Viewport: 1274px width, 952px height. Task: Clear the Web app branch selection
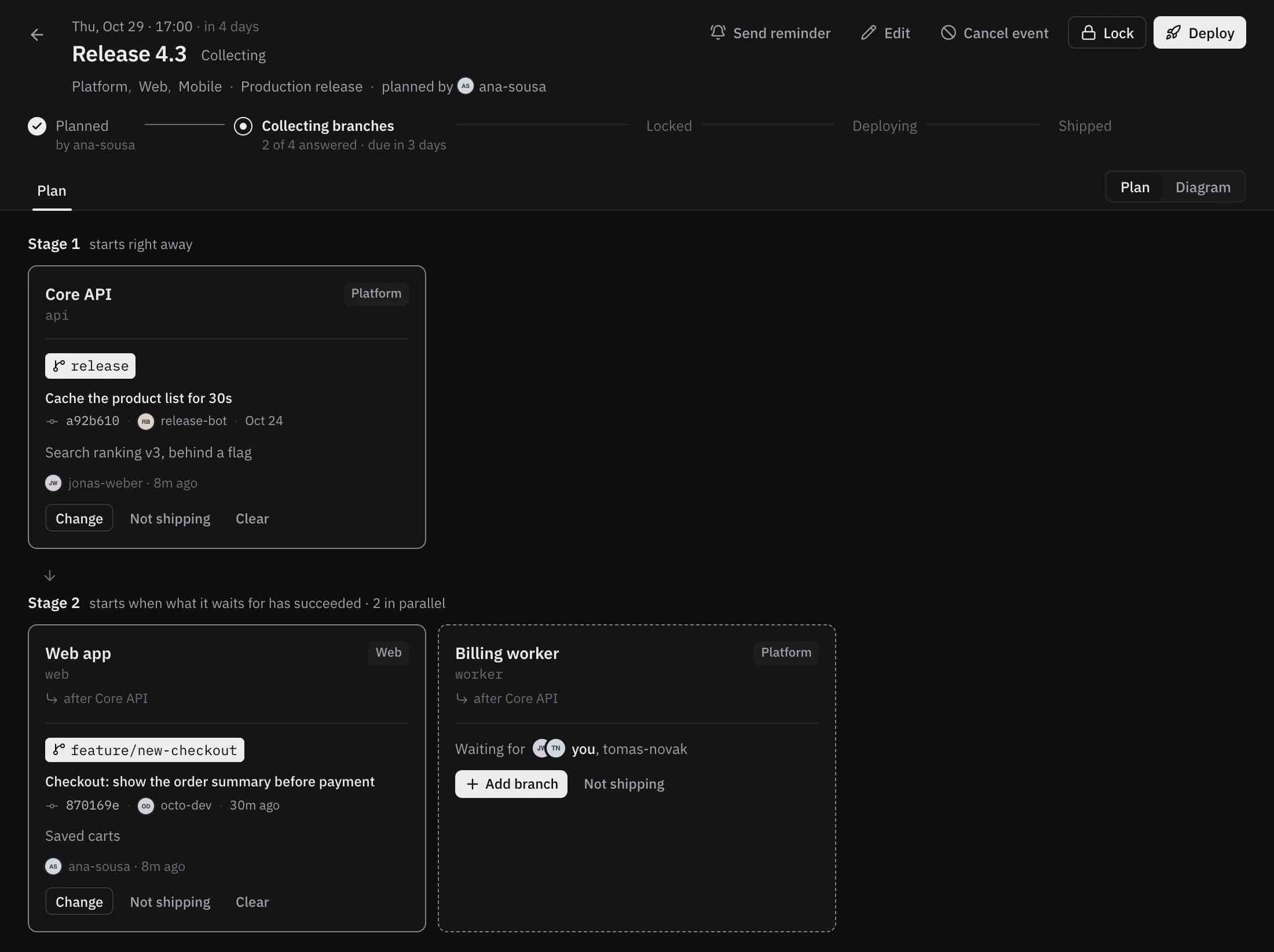click(252, 902)
